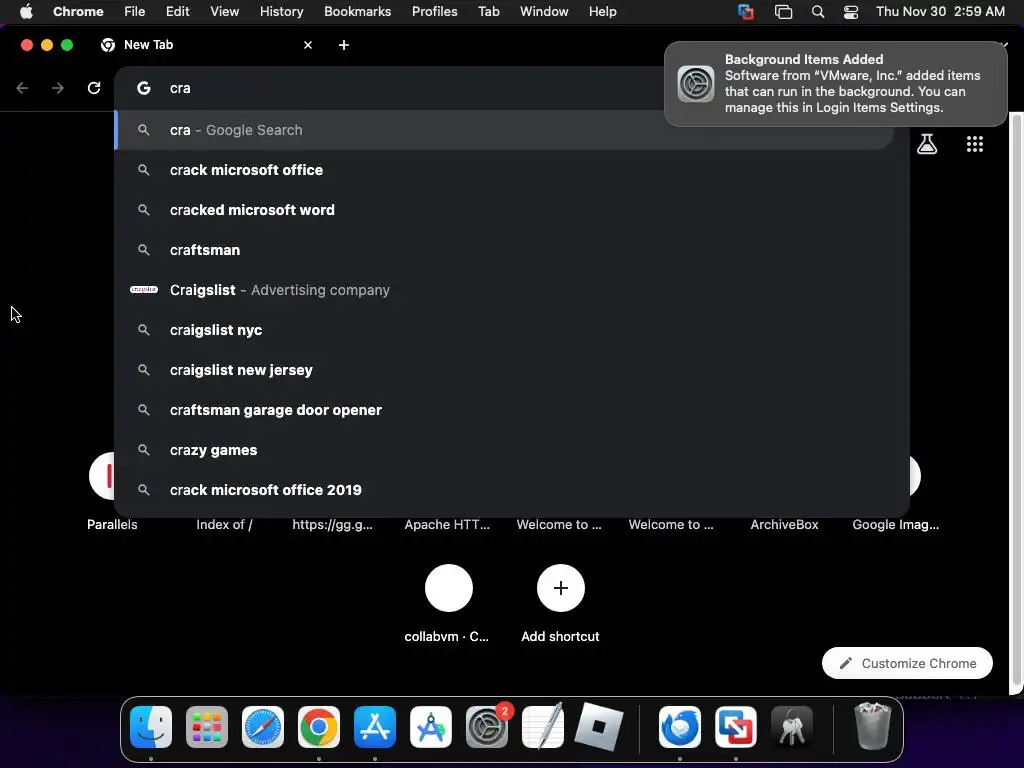The width and height of the screenshot is (1024, 768).
Task: Open Control Center in menu bar
Action: (851, 12)
